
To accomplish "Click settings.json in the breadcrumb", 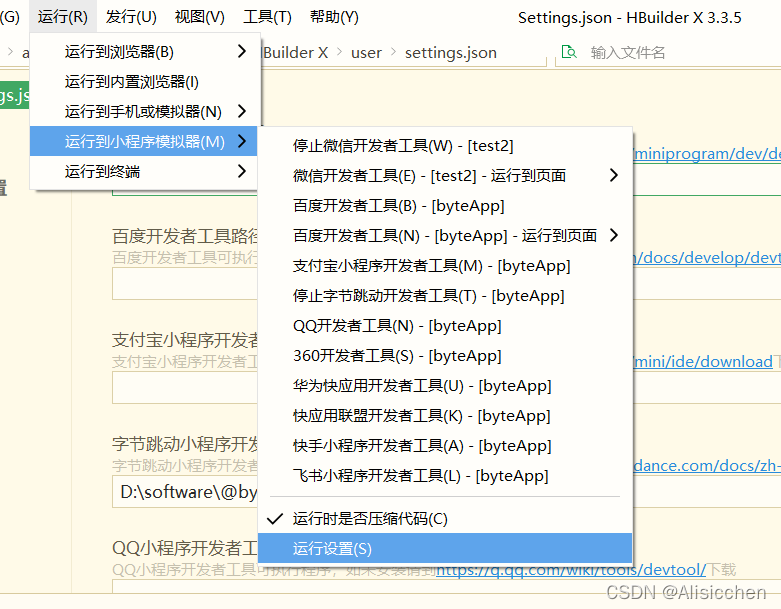I will click(x=451, y=52).
